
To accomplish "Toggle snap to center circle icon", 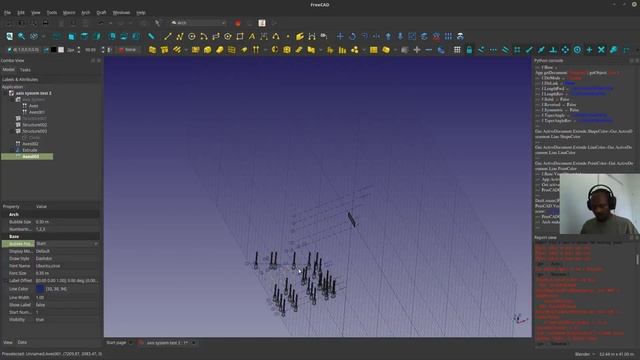I will pyautogui.click(x=577, y=49).
